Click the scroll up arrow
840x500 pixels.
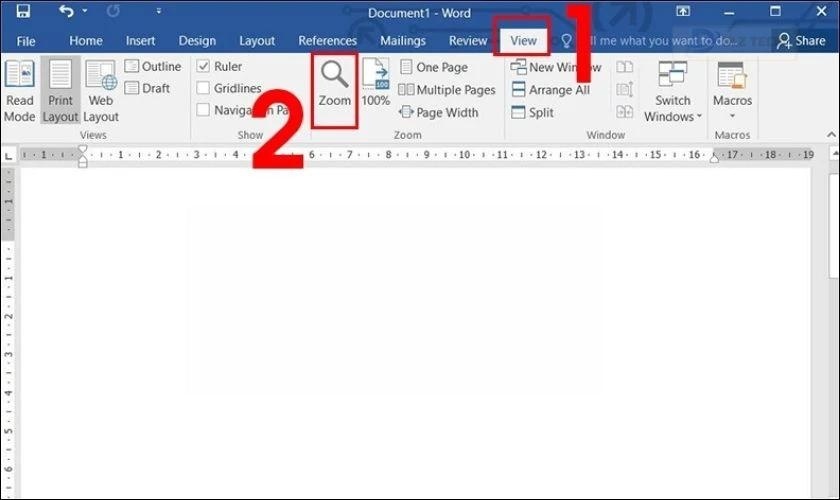coord(834,154)
